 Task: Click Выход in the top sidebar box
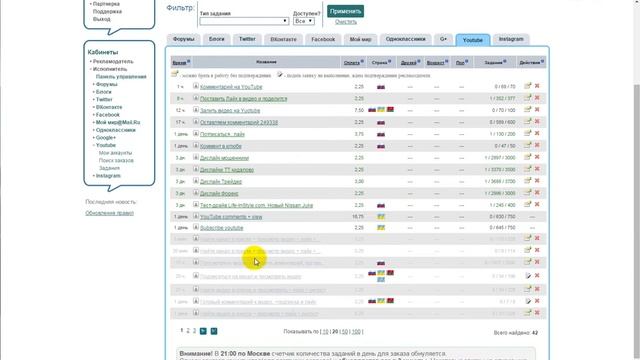point(102,19)
